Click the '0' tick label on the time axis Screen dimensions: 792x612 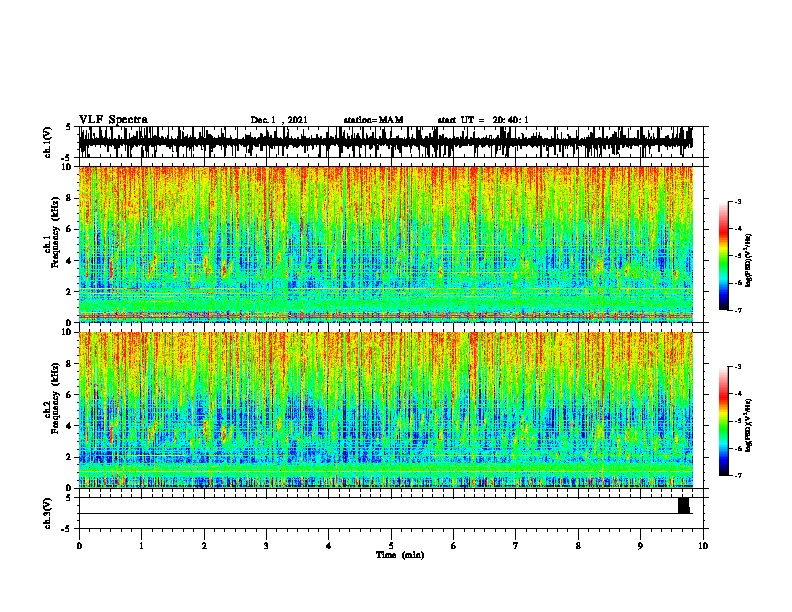(79, 546)
